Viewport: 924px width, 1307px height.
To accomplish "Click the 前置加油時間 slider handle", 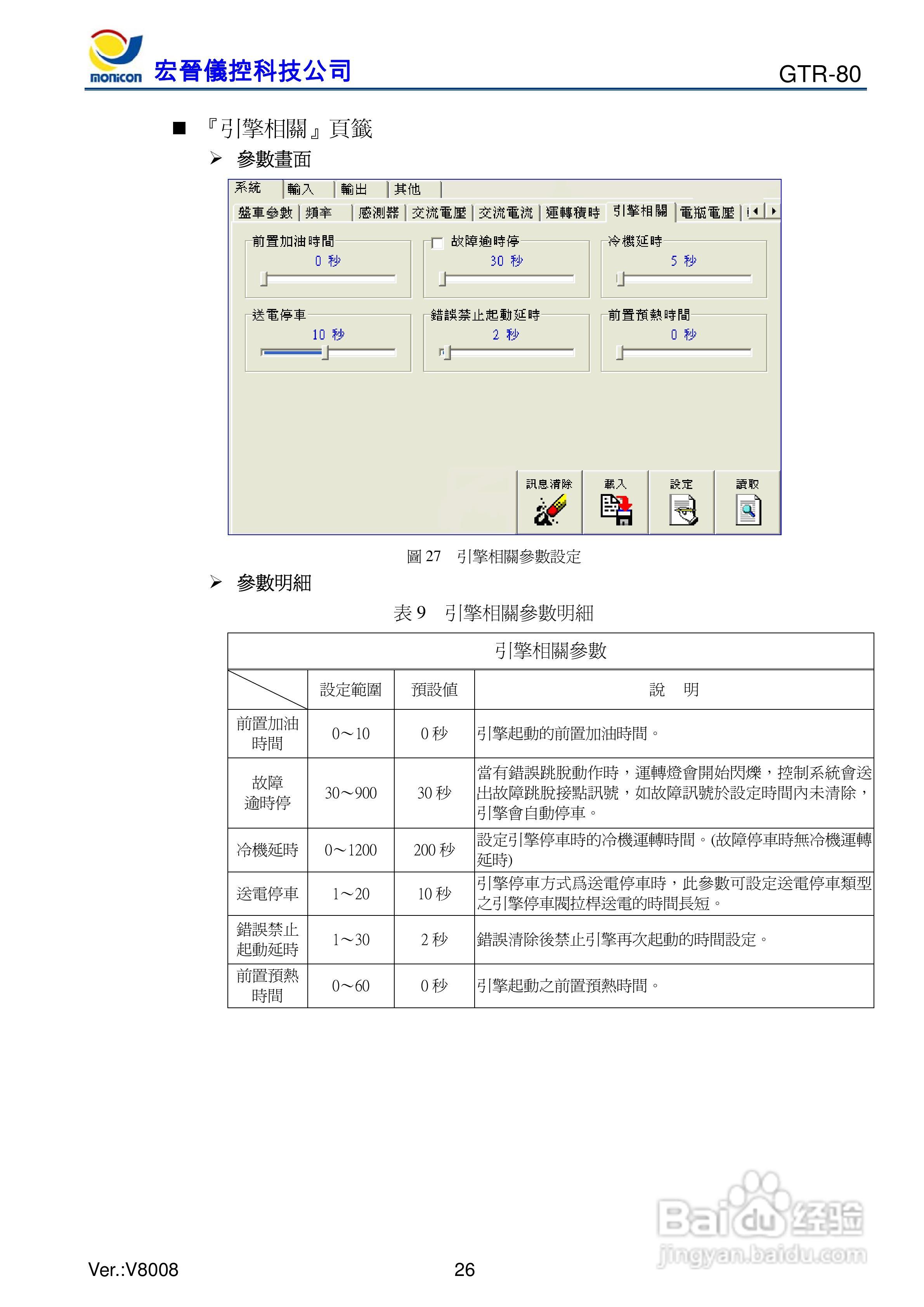I will click(x=264, y=279).
